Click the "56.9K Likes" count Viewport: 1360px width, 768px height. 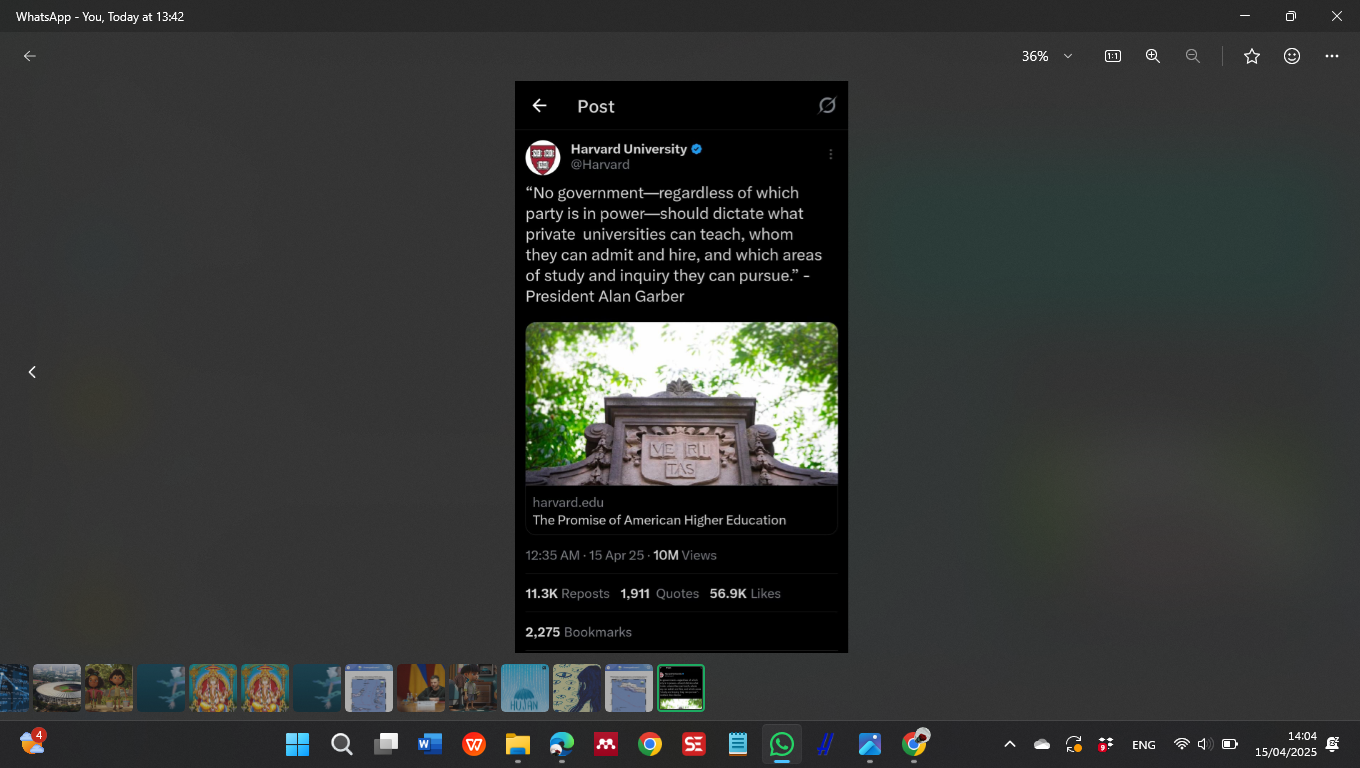(745, 593)
